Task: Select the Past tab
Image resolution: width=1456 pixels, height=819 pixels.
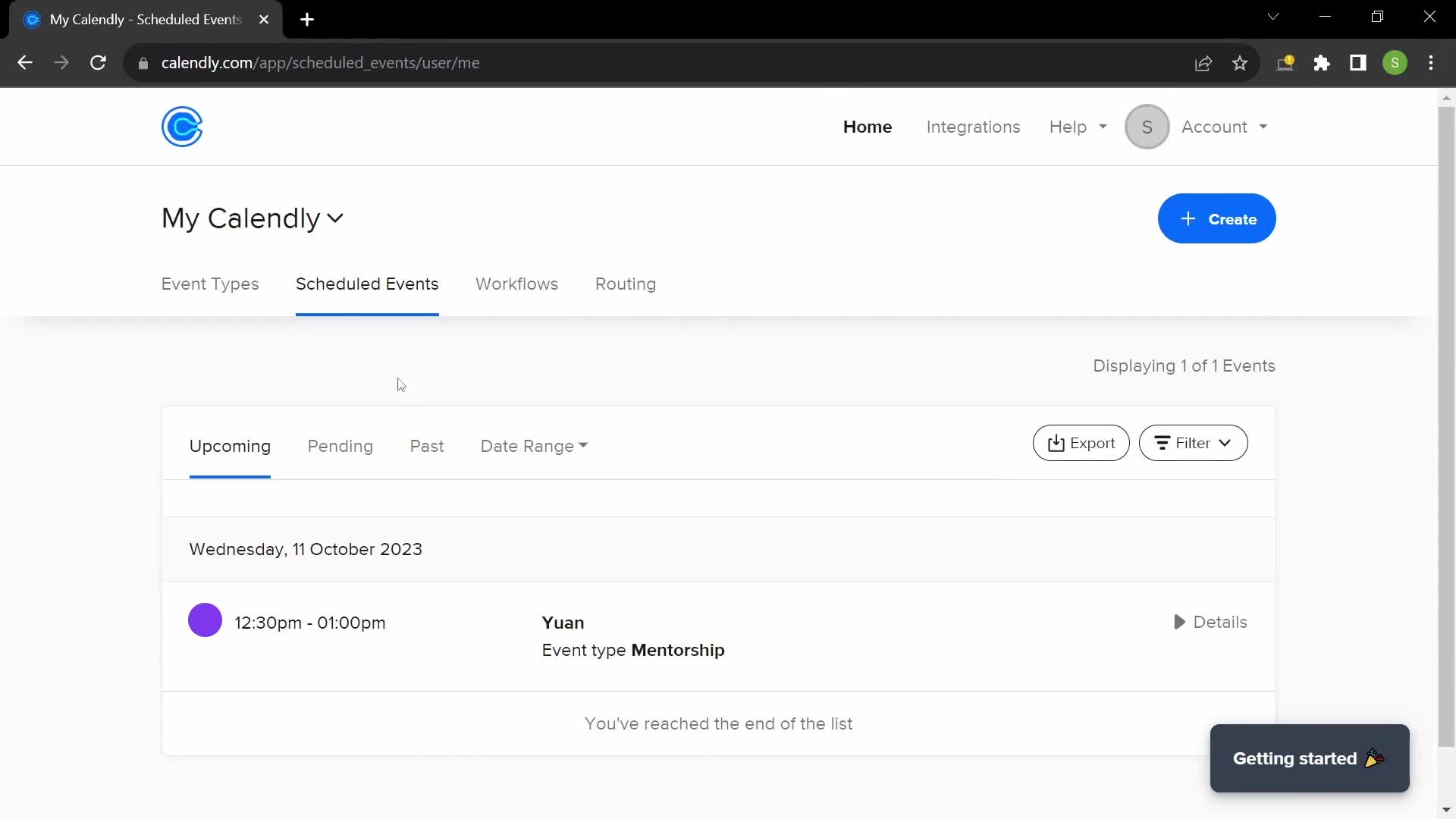Action: click(x=427, y=446)
